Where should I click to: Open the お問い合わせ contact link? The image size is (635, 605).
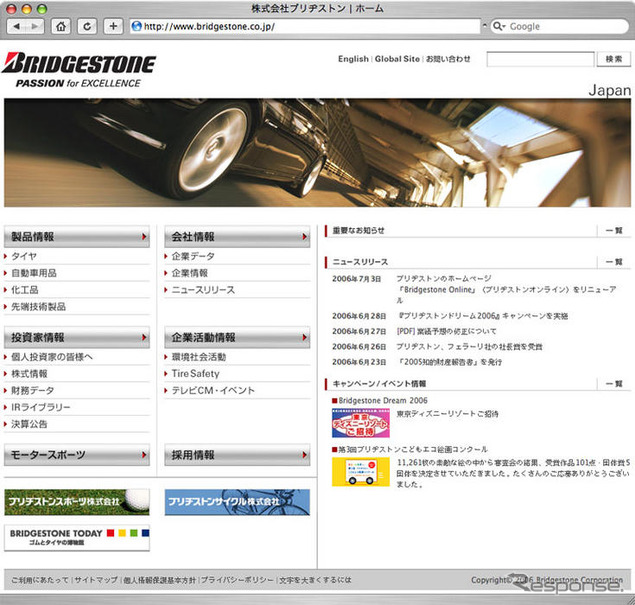click(x=448, y=59)
